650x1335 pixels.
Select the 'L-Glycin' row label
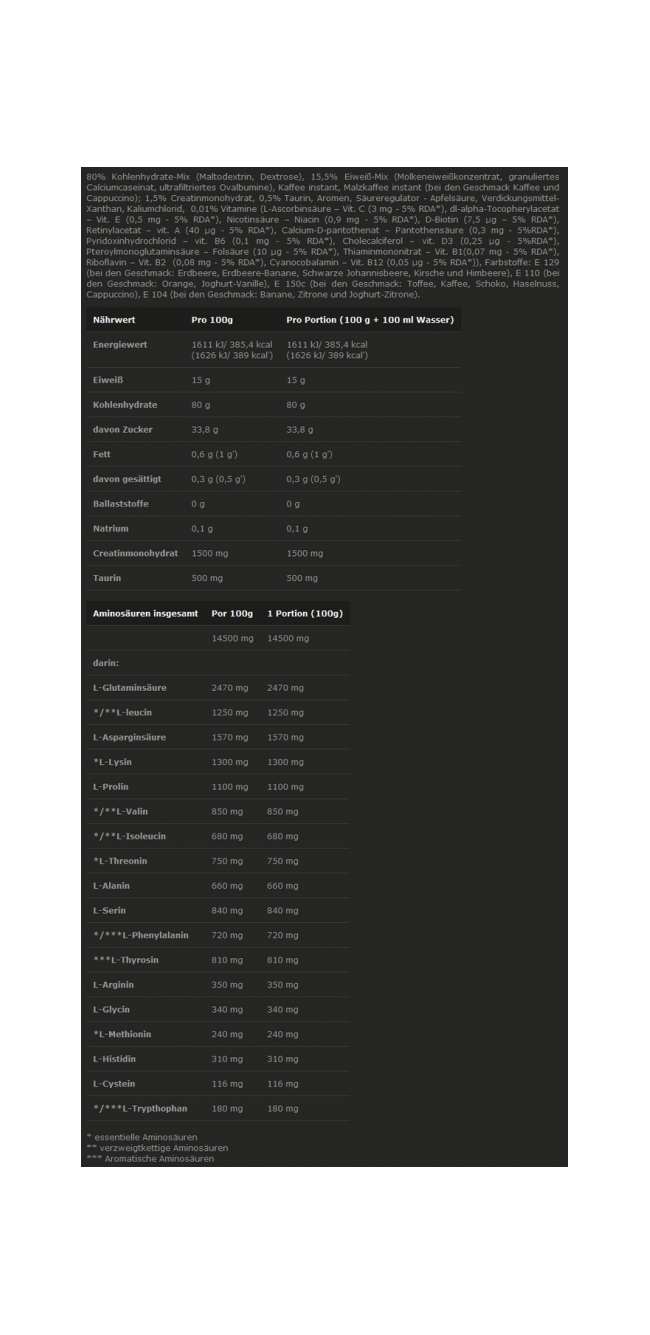tap(112, 1009)
